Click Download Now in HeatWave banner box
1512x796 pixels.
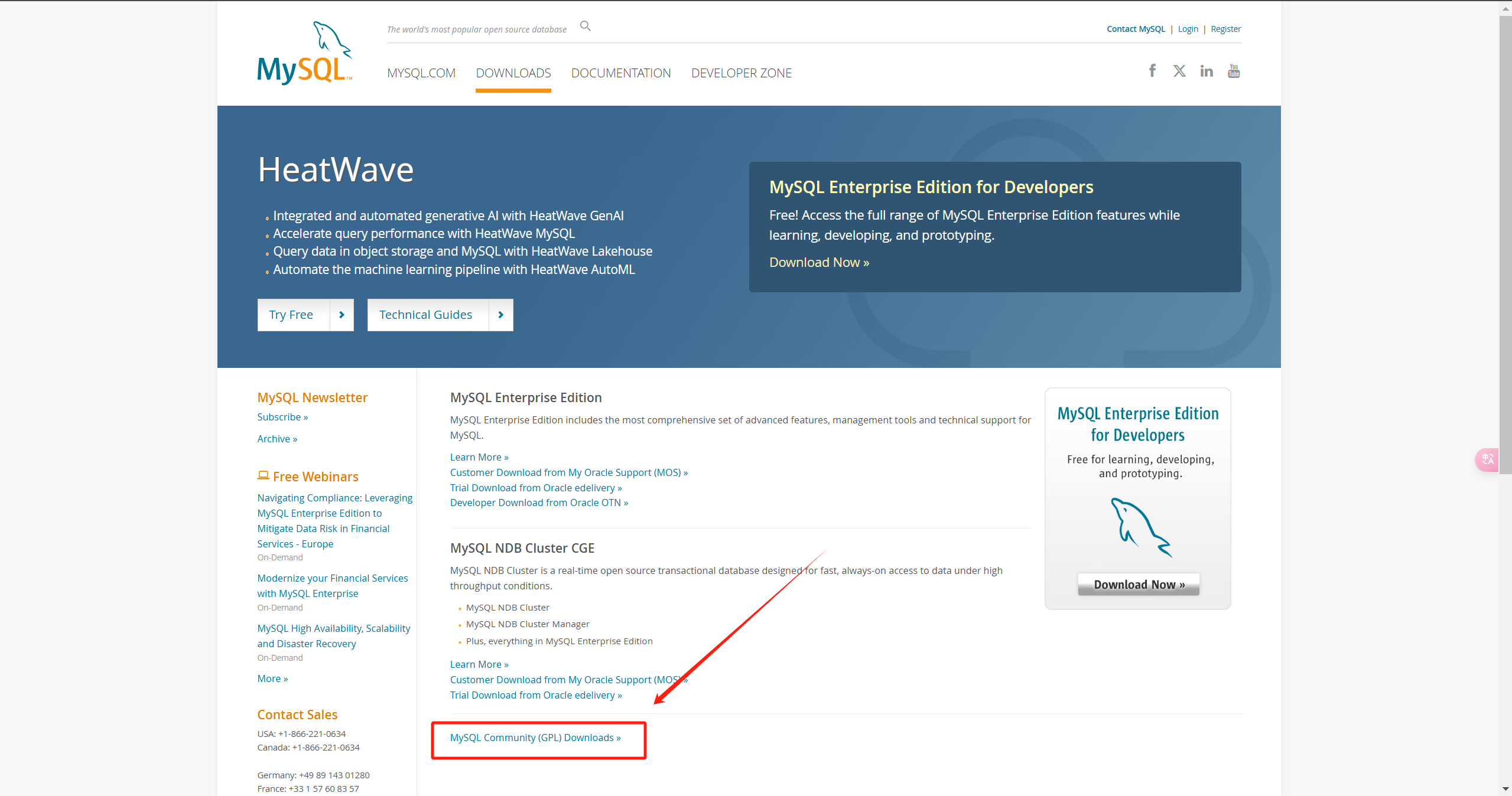pyautogui.click(x=819, y=262)
